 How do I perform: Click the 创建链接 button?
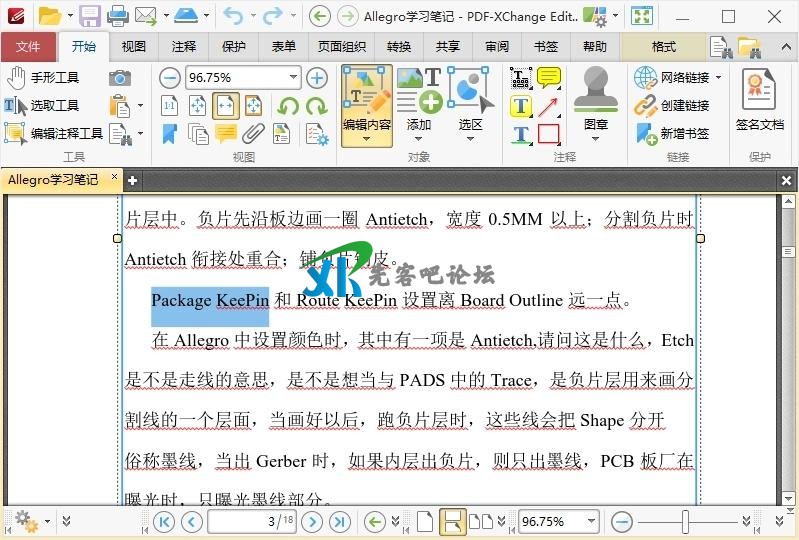[673, 106]
